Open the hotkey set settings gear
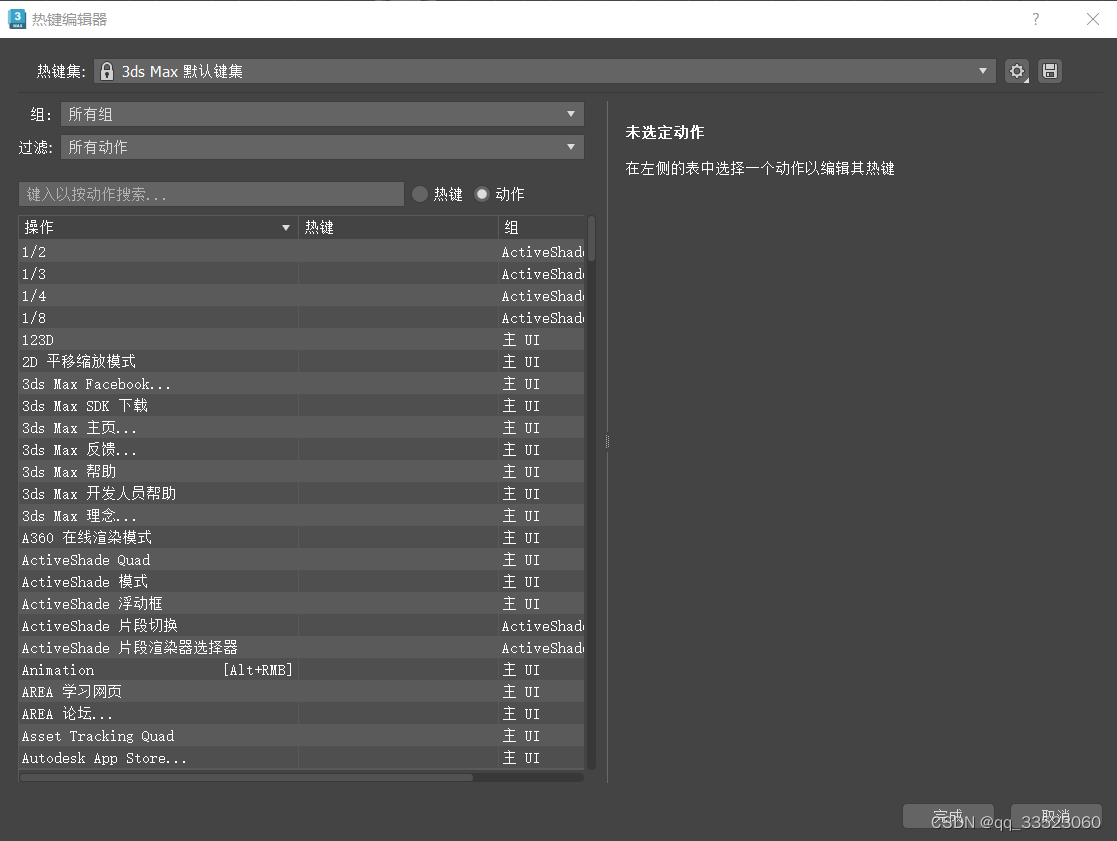 click(1017, 71)
